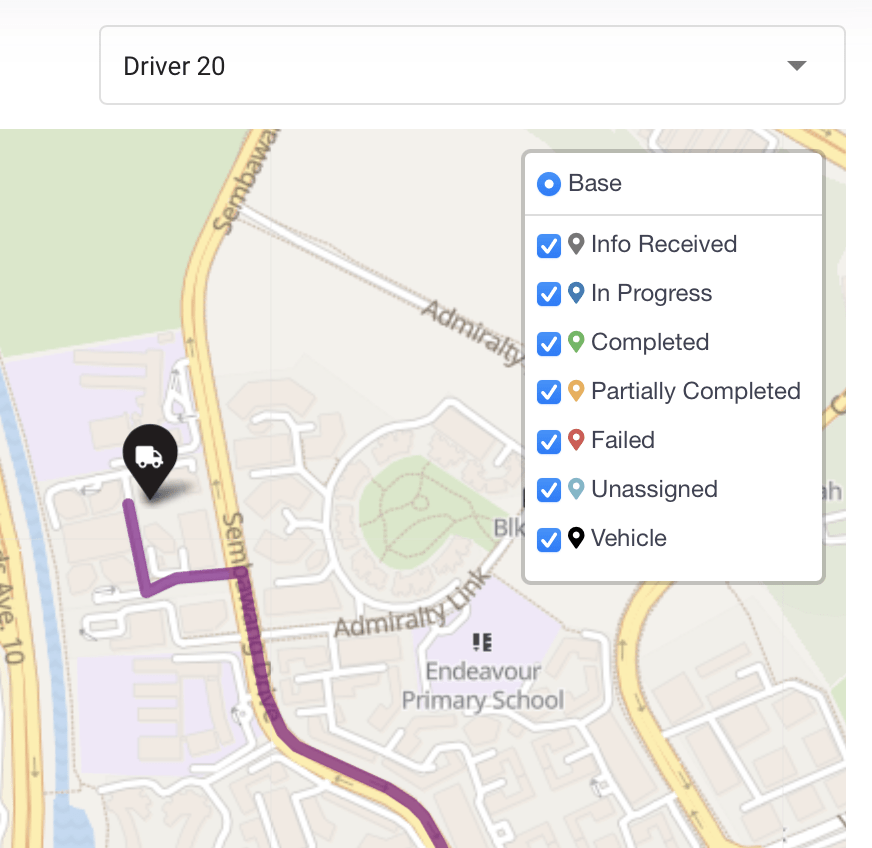Click the Unassigned label in legend
This screenshot has height=848, width=872.
pyautogui.click(x=654, y=489)
